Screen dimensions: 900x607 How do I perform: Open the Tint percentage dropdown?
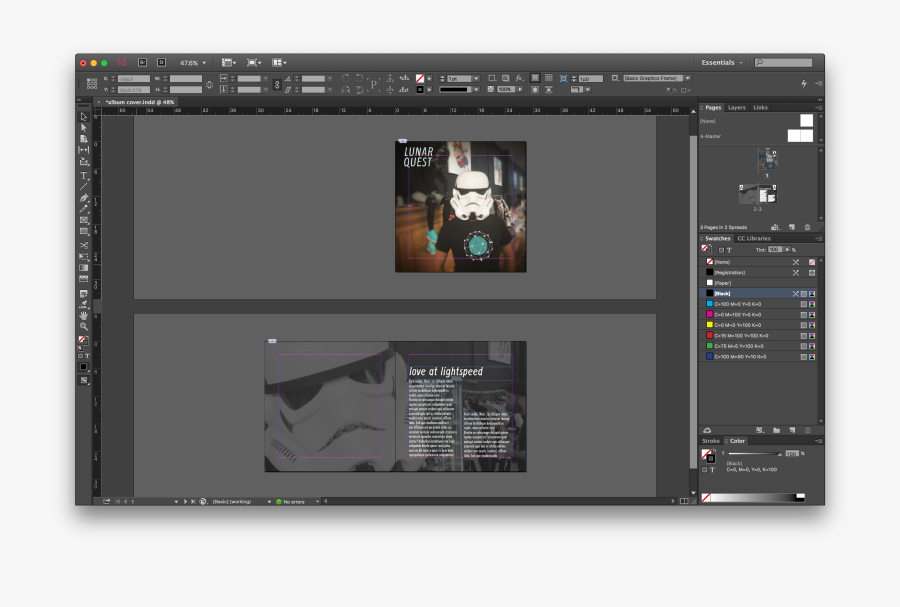click(x=787, y=250)
